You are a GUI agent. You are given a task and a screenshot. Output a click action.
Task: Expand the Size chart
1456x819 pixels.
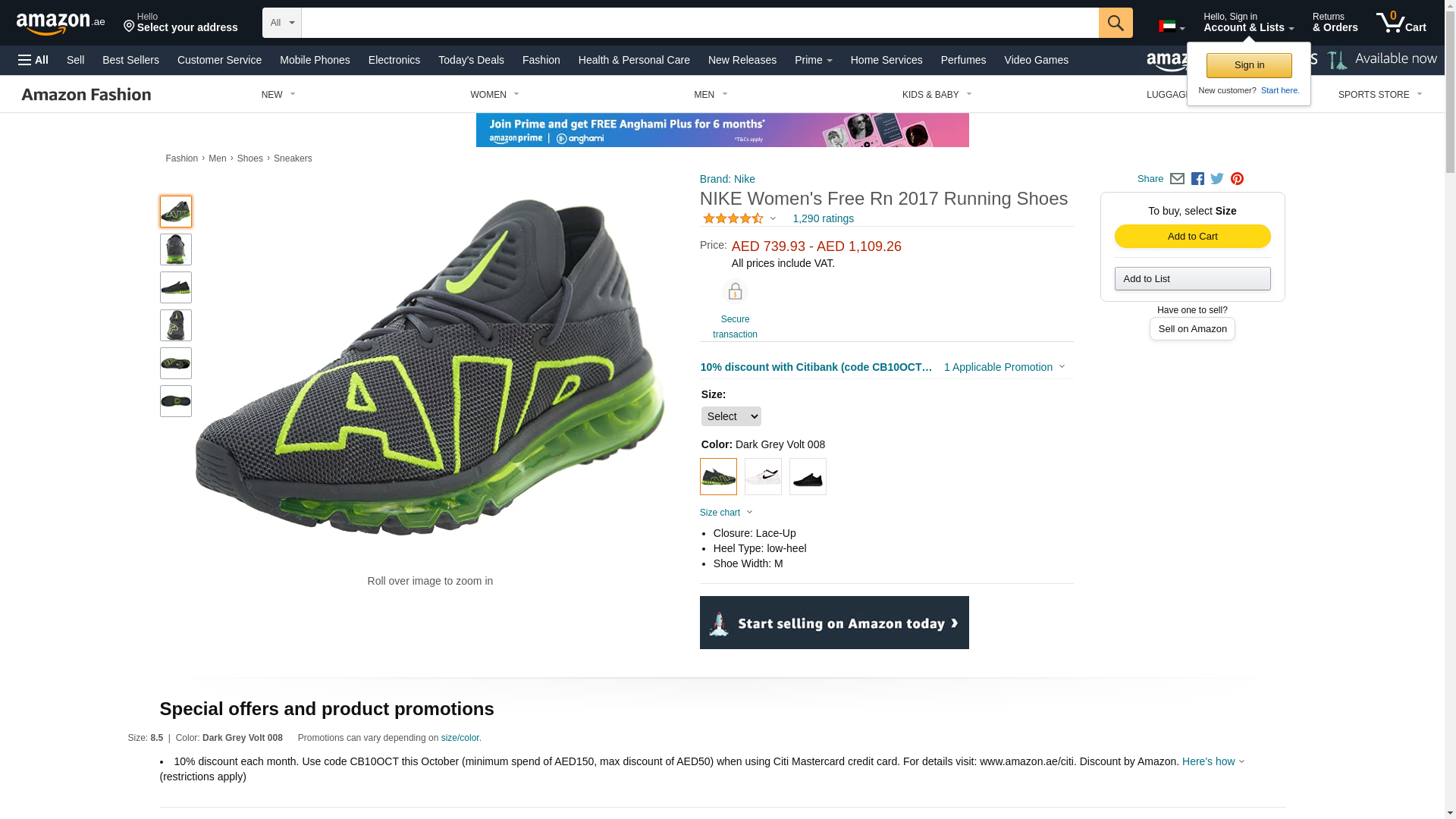coord(726,513)
